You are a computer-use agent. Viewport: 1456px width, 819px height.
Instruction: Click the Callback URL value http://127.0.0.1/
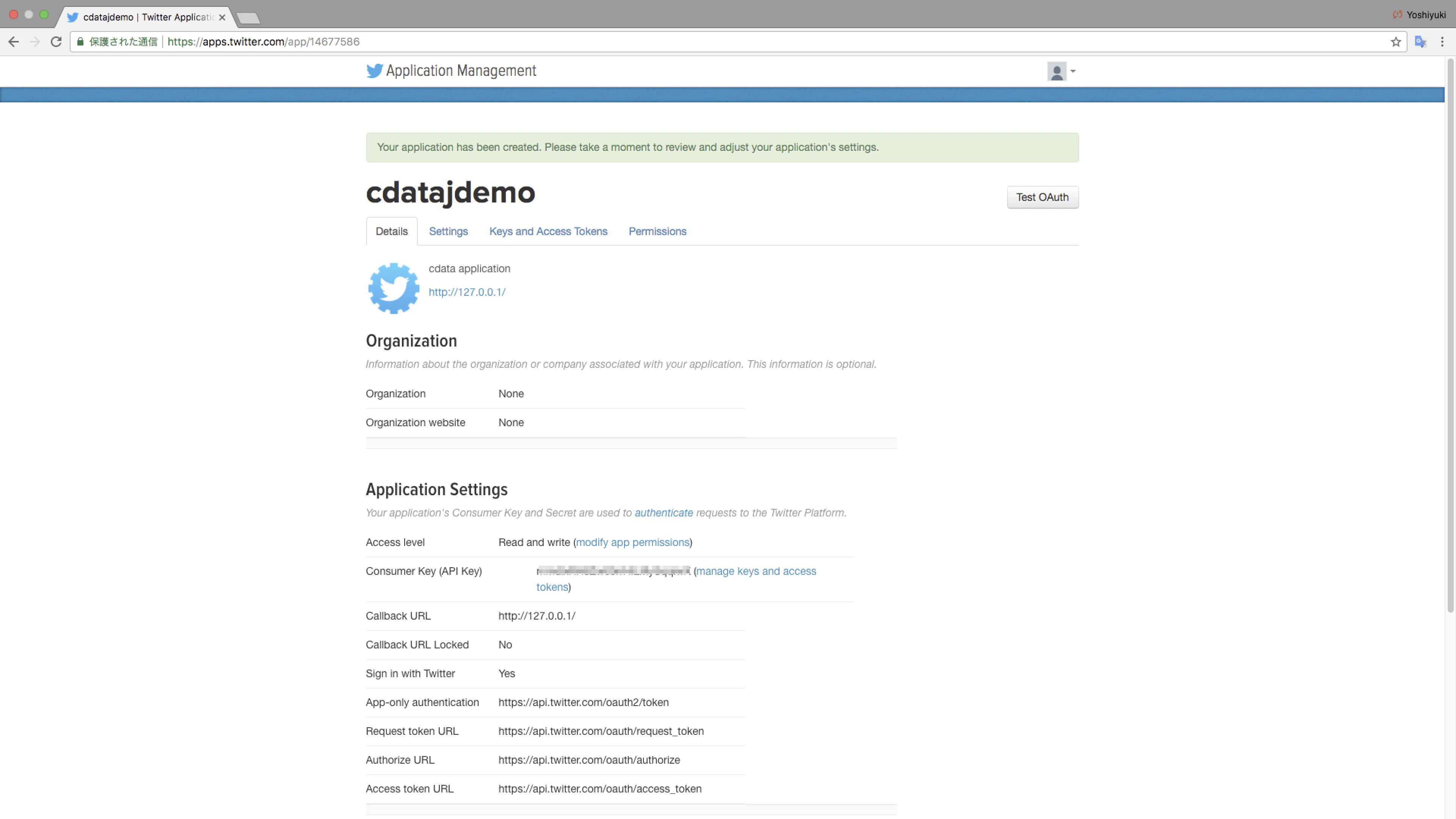coord(537,616)
